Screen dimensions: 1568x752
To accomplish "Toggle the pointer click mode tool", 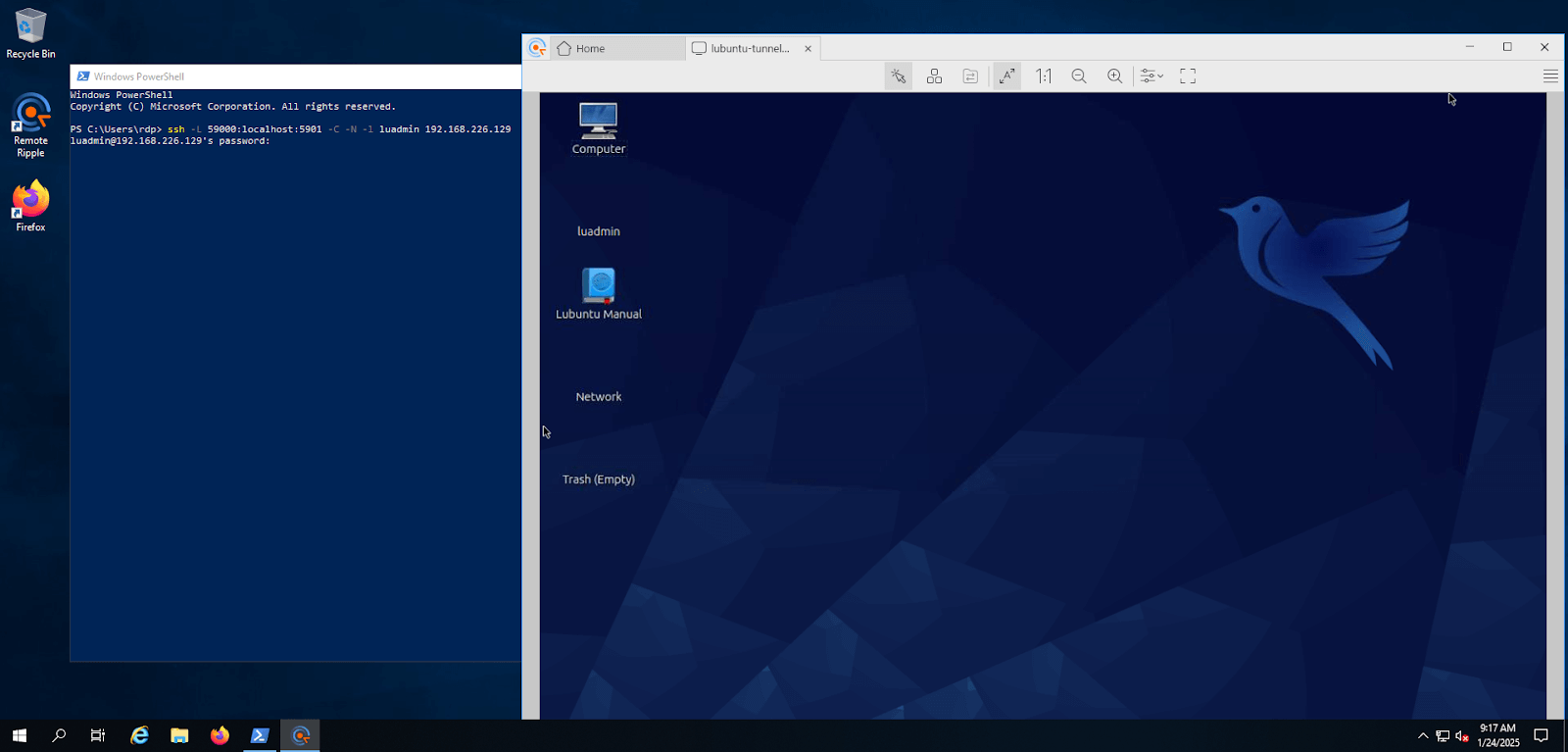I will 898,76.
